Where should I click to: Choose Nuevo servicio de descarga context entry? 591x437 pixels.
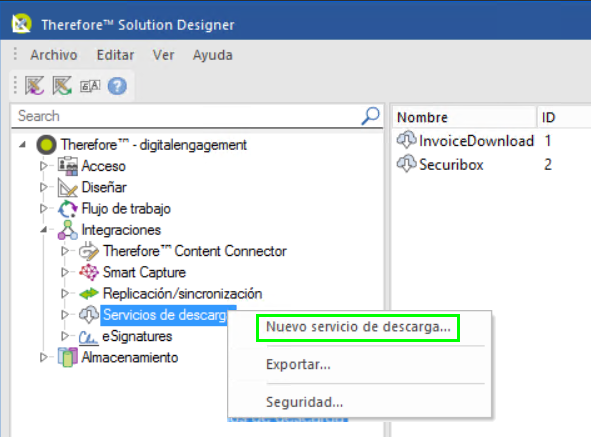coord(358,327)
